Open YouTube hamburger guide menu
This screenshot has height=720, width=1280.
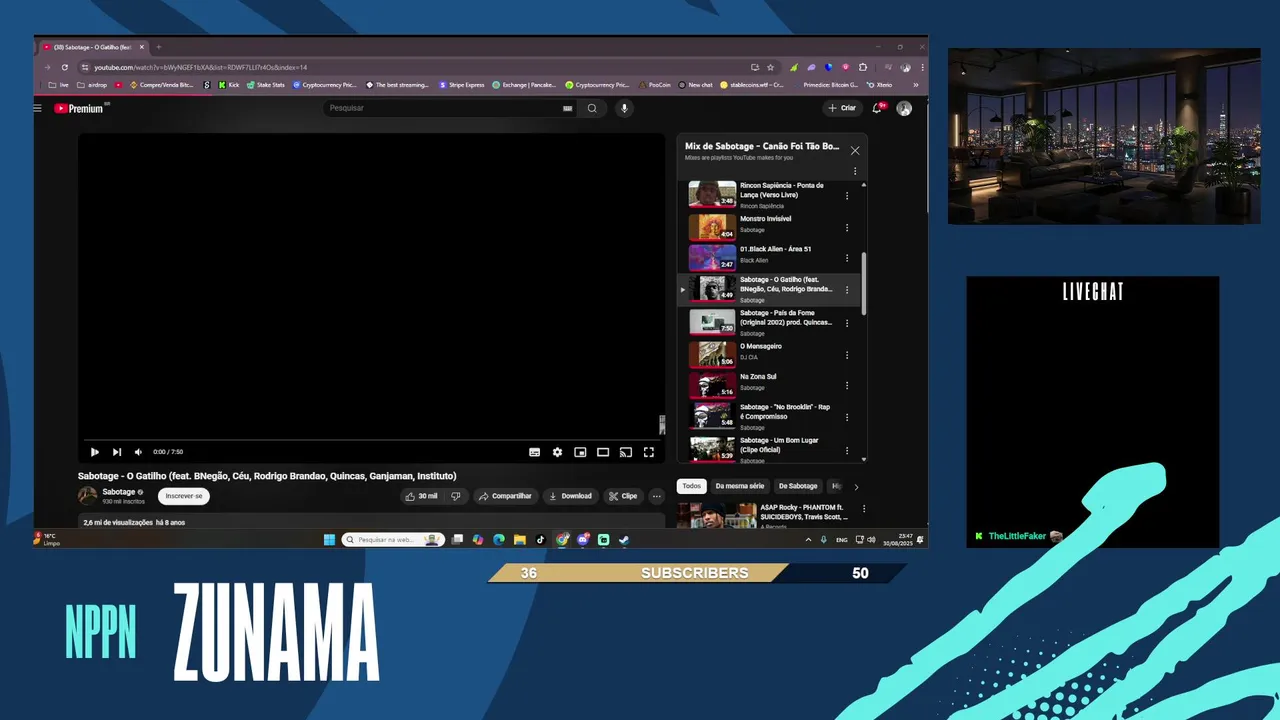(38, 108)
